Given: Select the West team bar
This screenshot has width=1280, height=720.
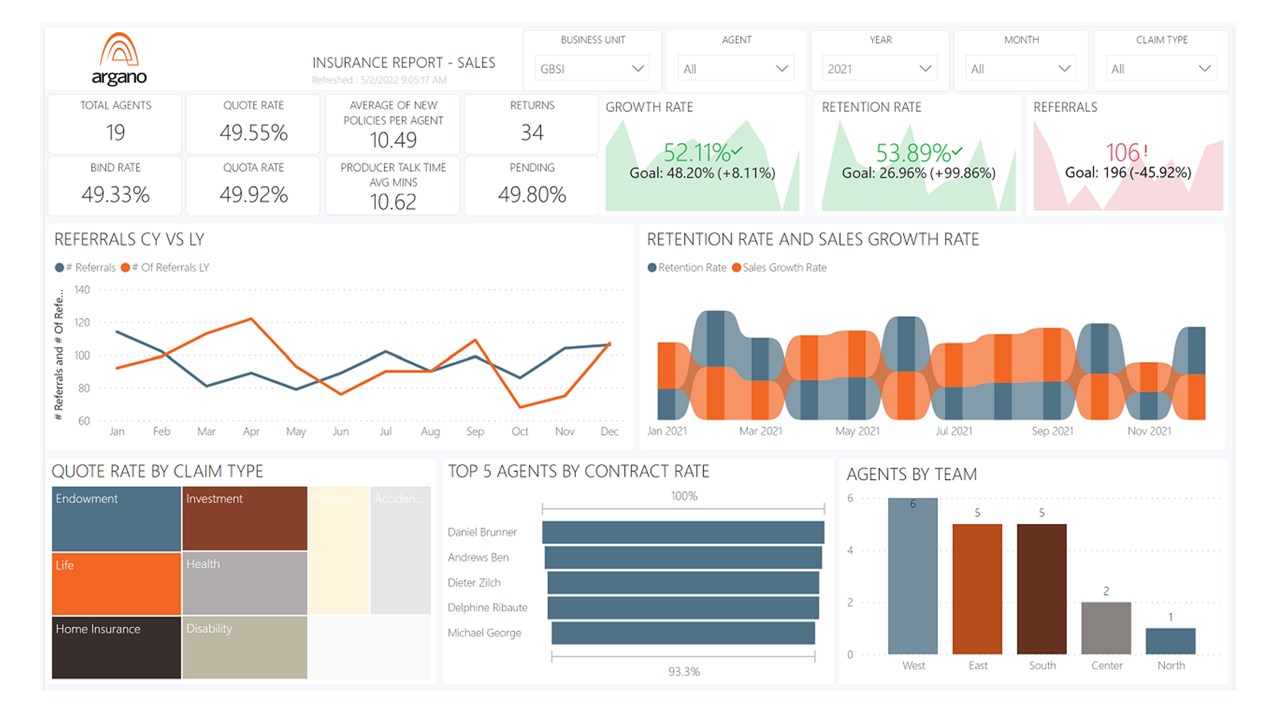Looking at the screenshot, I should [x=913, y=577].
